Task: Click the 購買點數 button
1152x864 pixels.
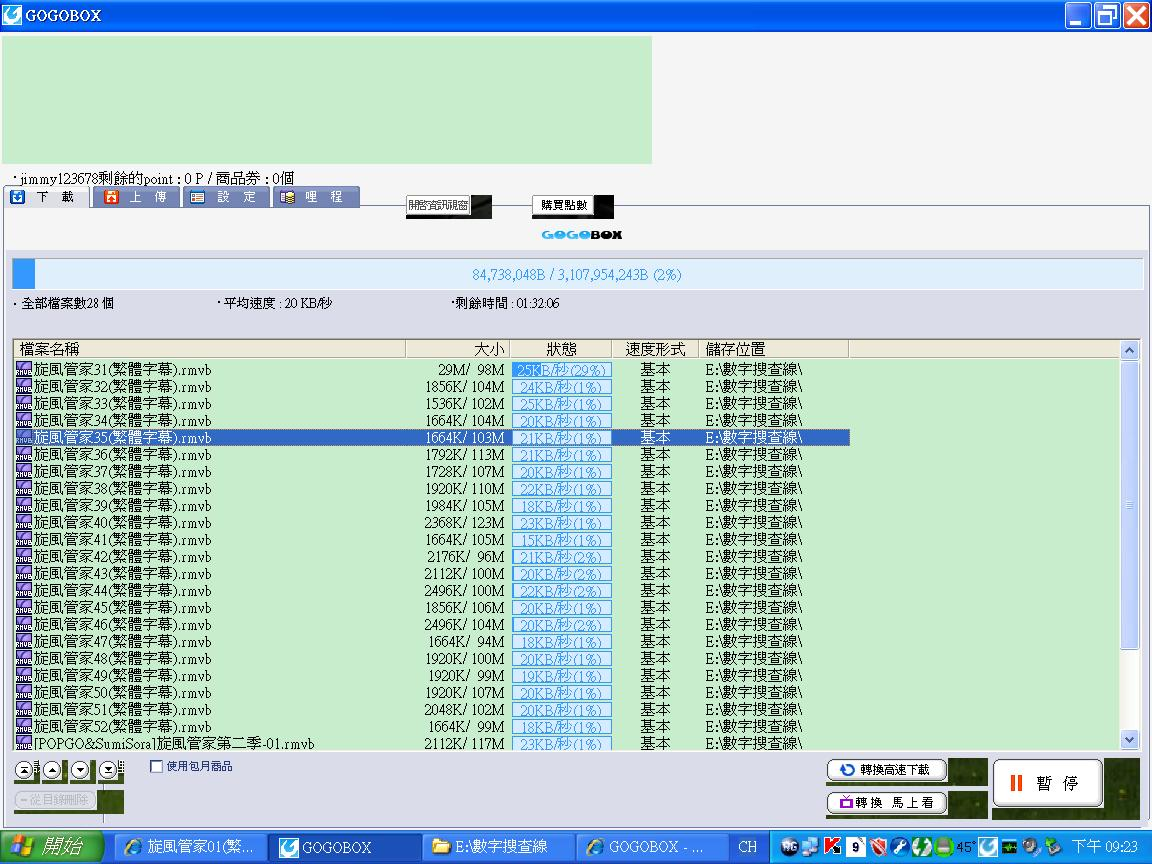Action: [564, 205]
